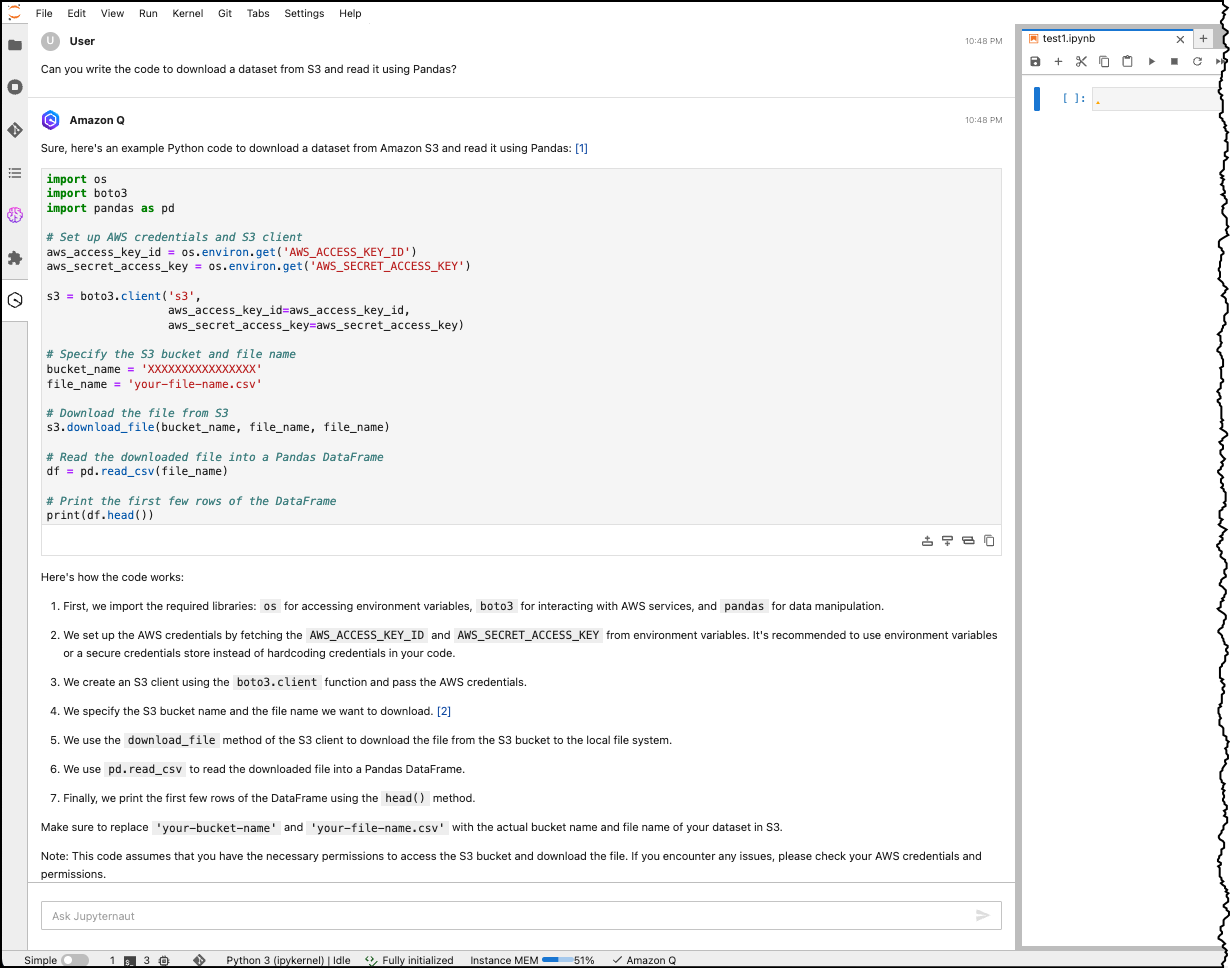The image size is (1230, 968).
Task: Open table of contents sidebar panel
Action: click(15, 173)
